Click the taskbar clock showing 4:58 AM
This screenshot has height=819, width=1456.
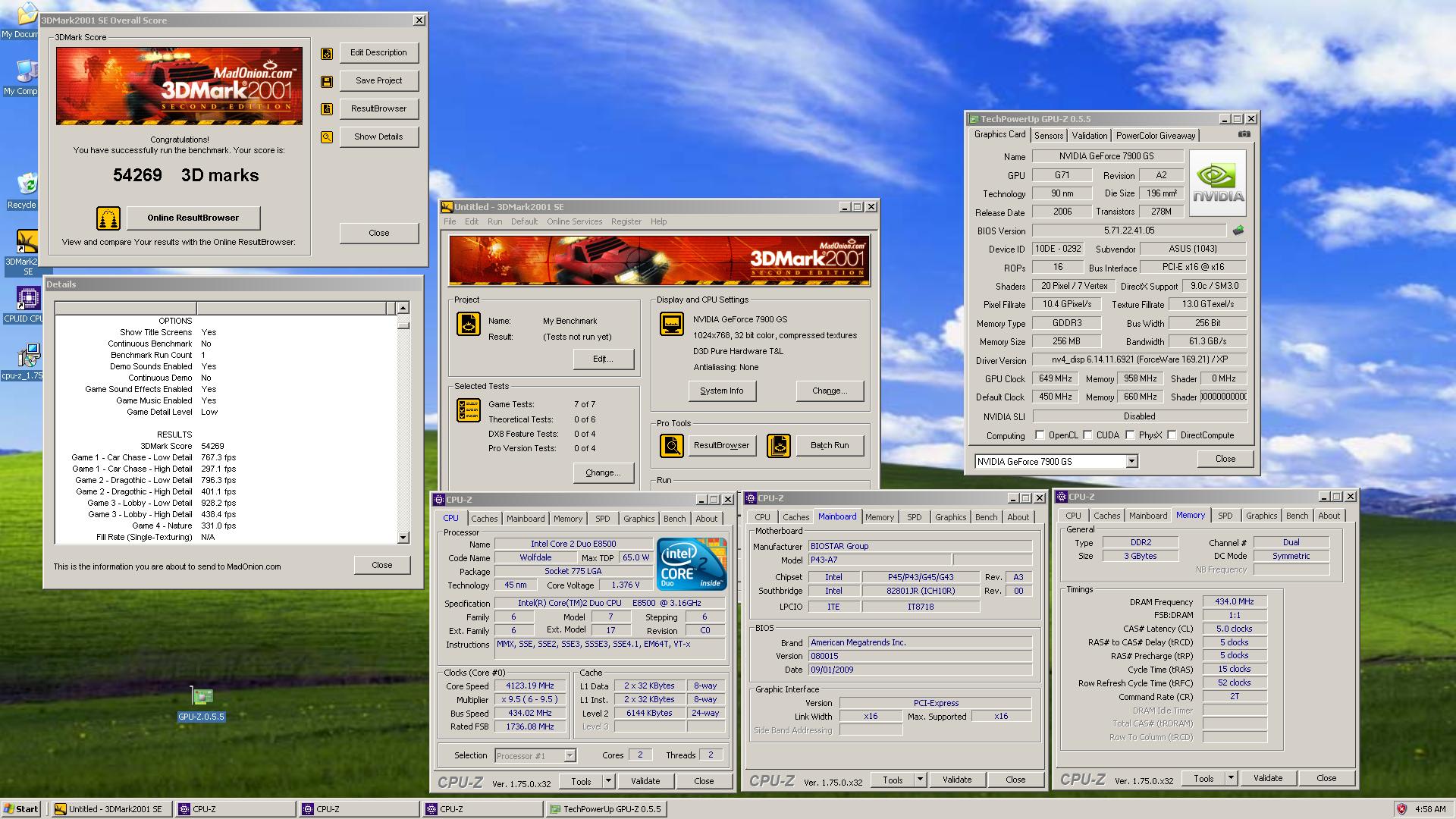(1430, 809)
